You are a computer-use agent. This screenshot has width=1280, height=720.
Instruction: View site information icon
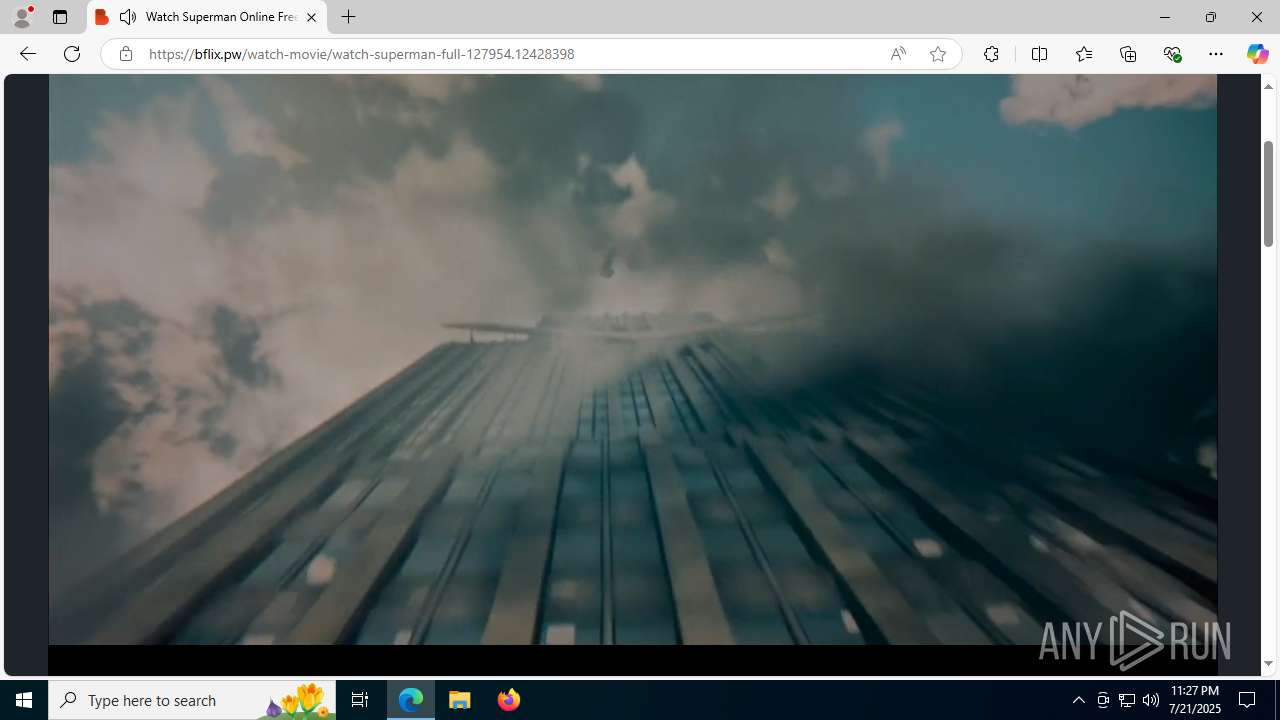click(x=125, y=54)
